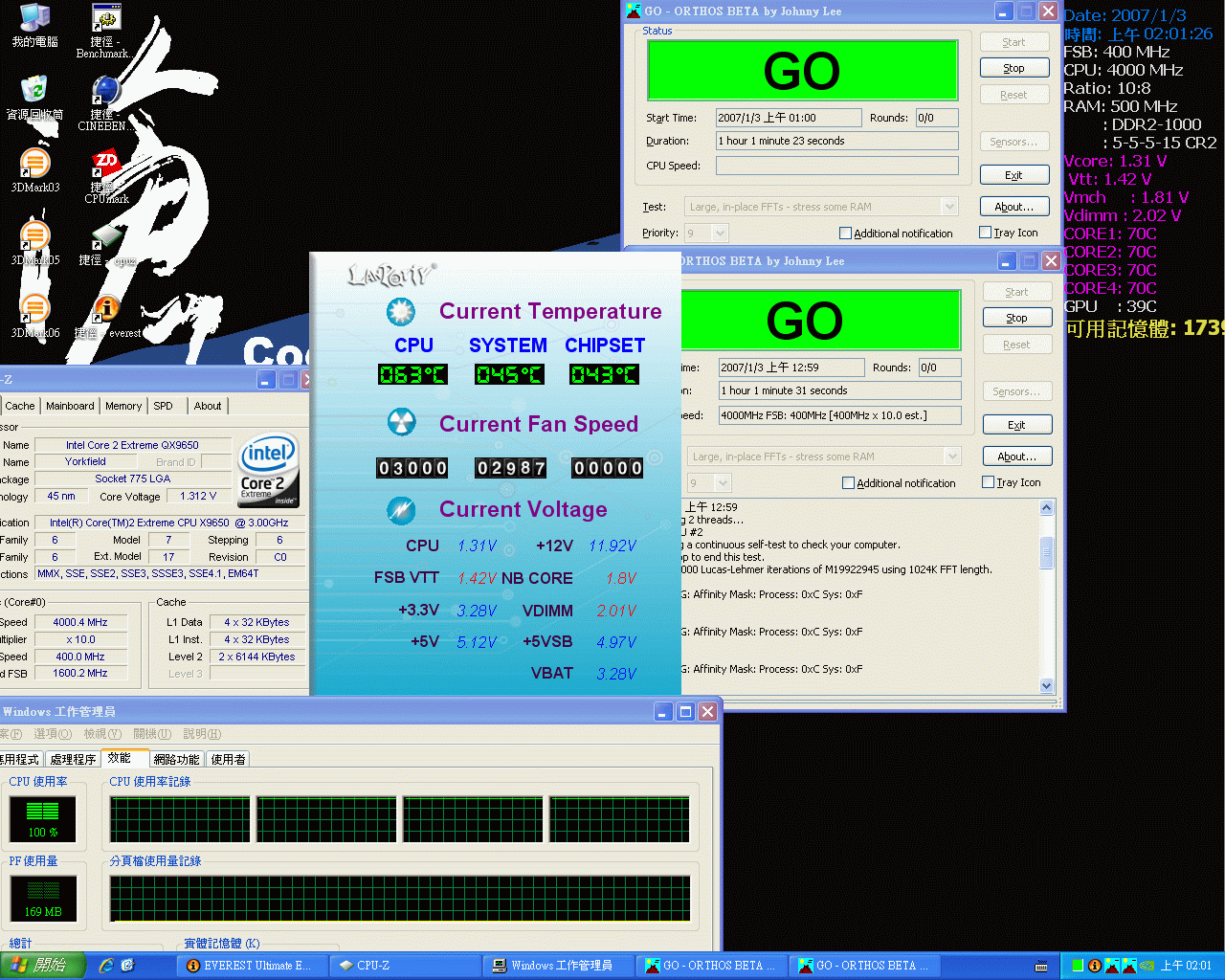
Task: Click About... in lower ORTHOS window
Action: click(1017, 457)
